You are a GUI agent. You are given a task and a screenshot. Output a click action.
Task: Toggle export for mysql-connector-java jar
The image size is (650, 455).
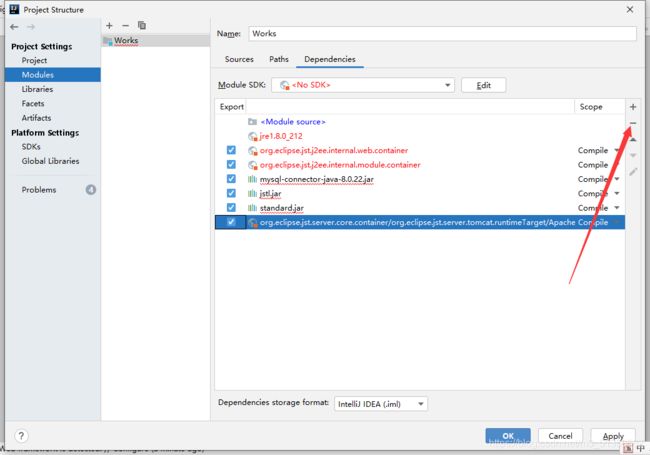[231, 179]
